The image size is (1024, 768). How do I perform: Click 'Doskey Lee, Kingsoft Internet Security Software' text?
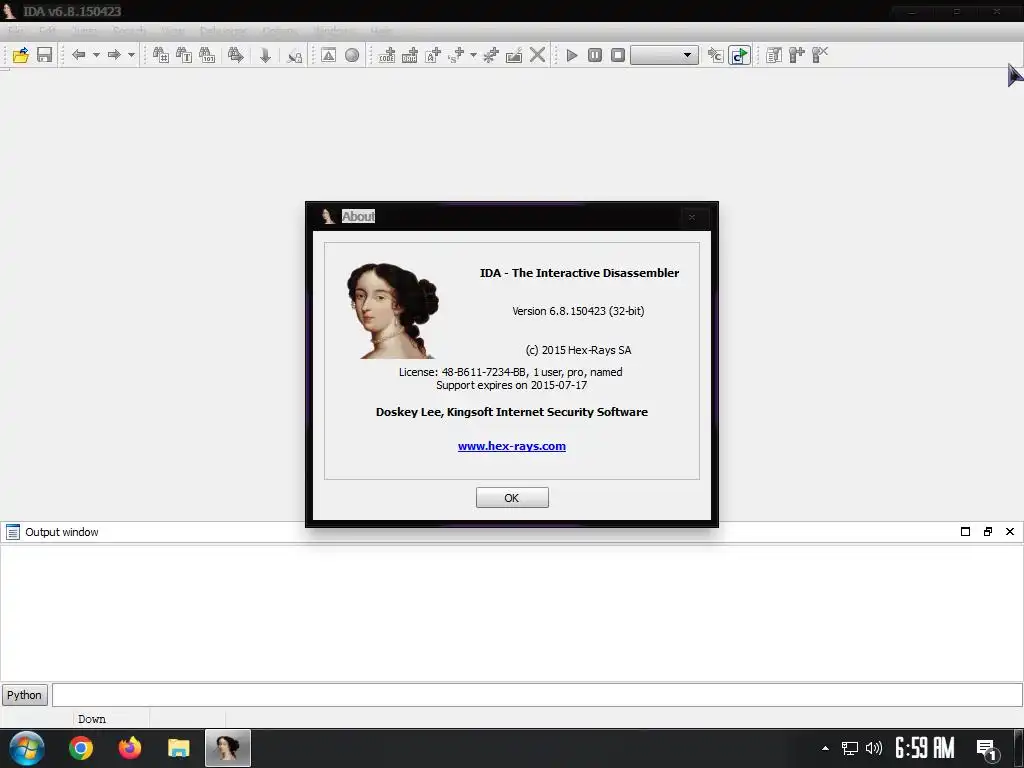[x=512, y=412]
